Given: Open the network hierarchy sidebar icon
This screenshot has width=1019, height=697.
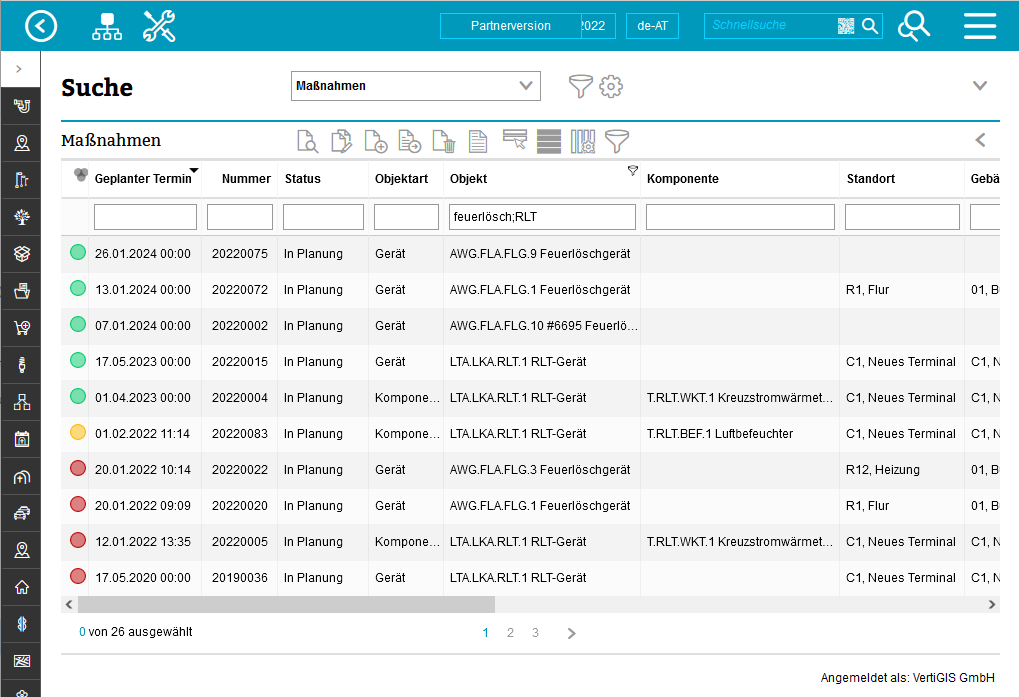Looking at the screenshot, I should tap(21, 402).
